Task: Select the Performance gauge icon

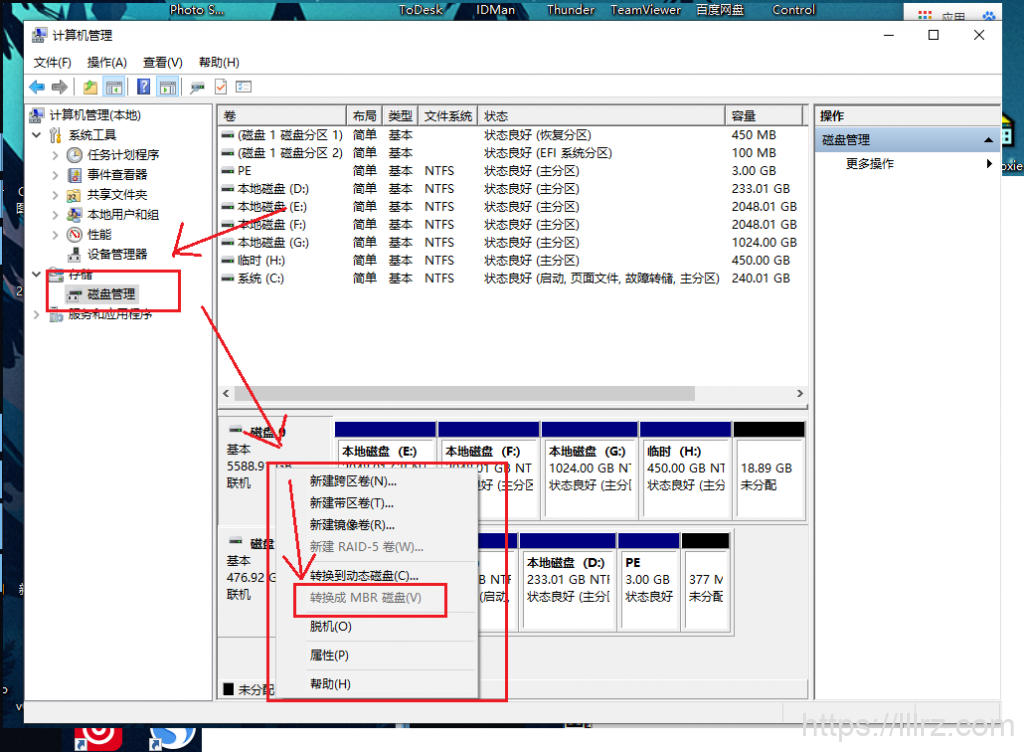Action: (x=74, y=234)
